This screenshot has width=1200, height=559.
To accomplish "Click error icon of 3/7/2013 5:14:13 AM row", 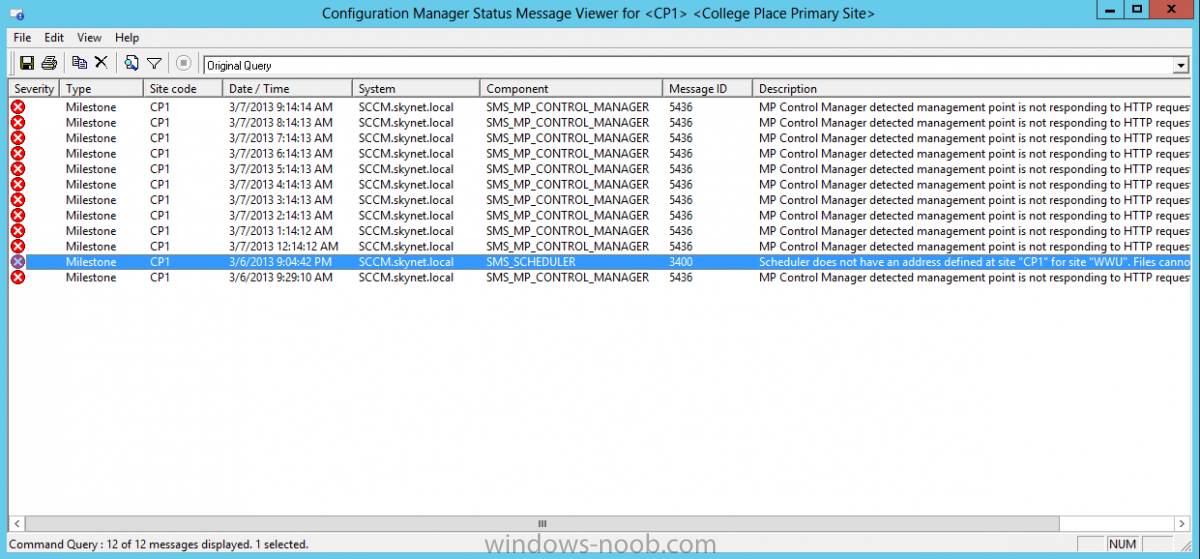I will (18, 169).
